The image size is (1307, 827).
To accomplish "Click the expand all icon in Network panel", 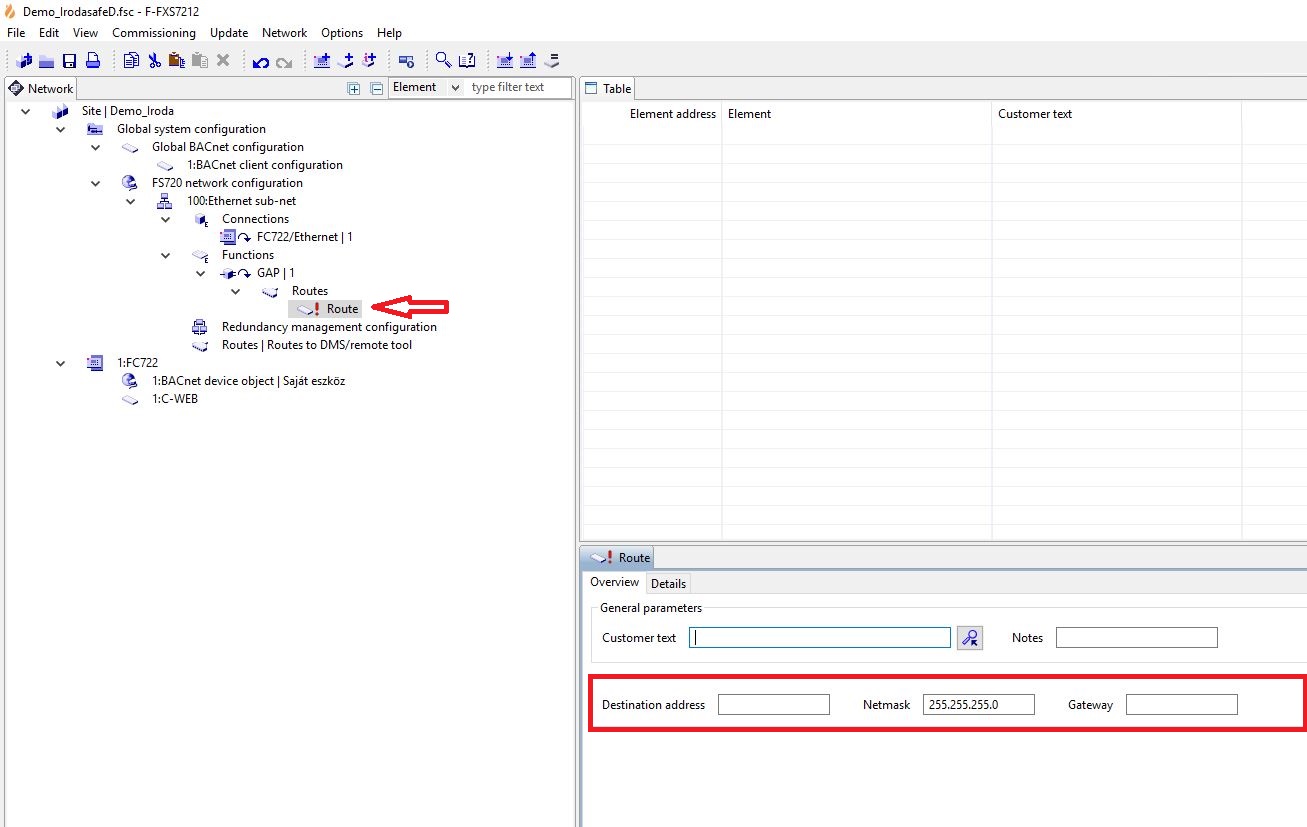I will point(354,88).
